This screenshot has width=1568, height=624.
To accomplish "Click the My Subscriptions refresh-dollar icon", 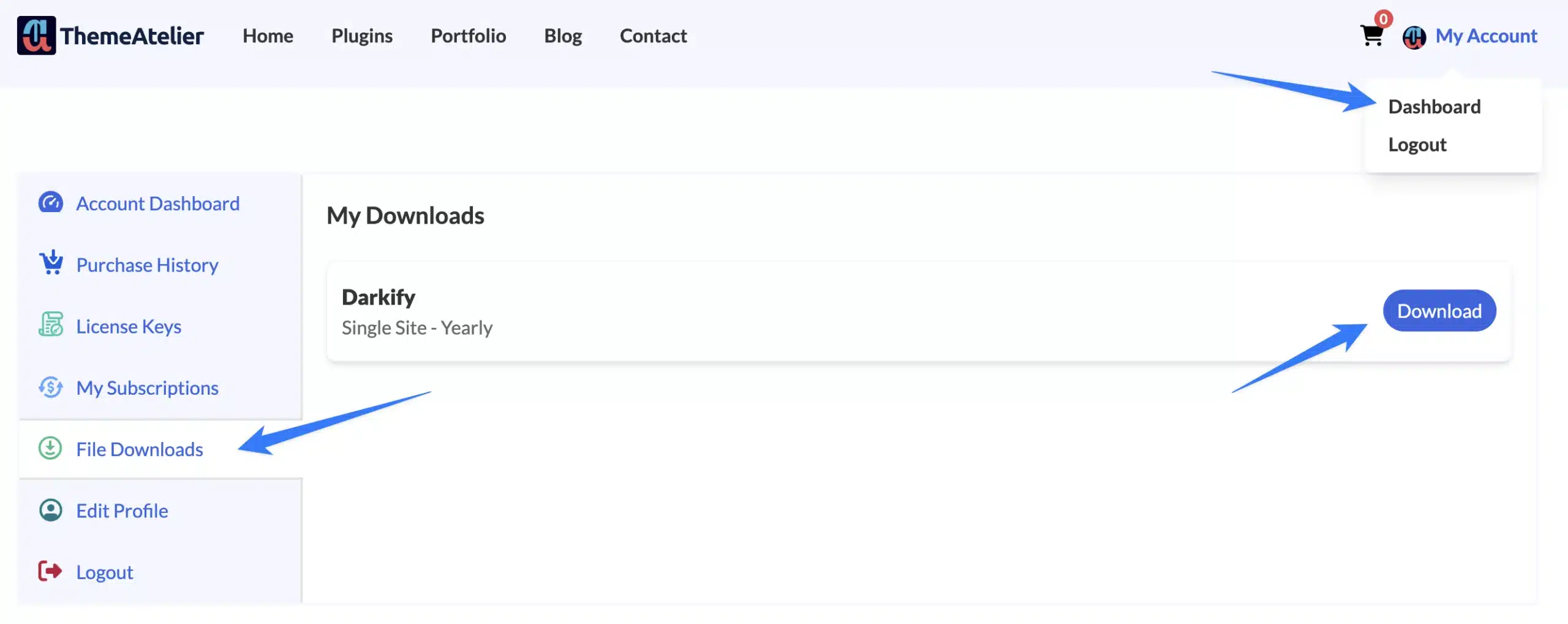I will pyautogui.click(x=51, y=387).
